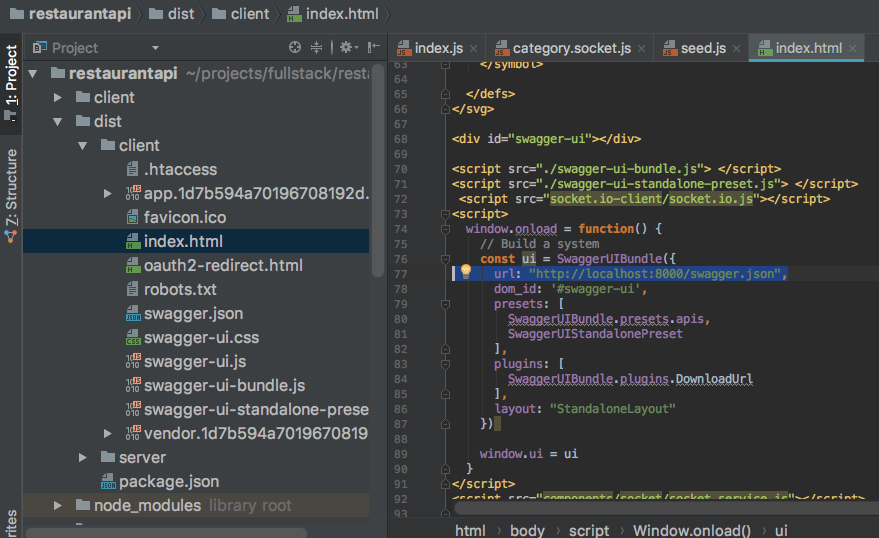Viewport: 879px width, 538px height.
Task: Toggle the Structure tool window
Action: 11,194
